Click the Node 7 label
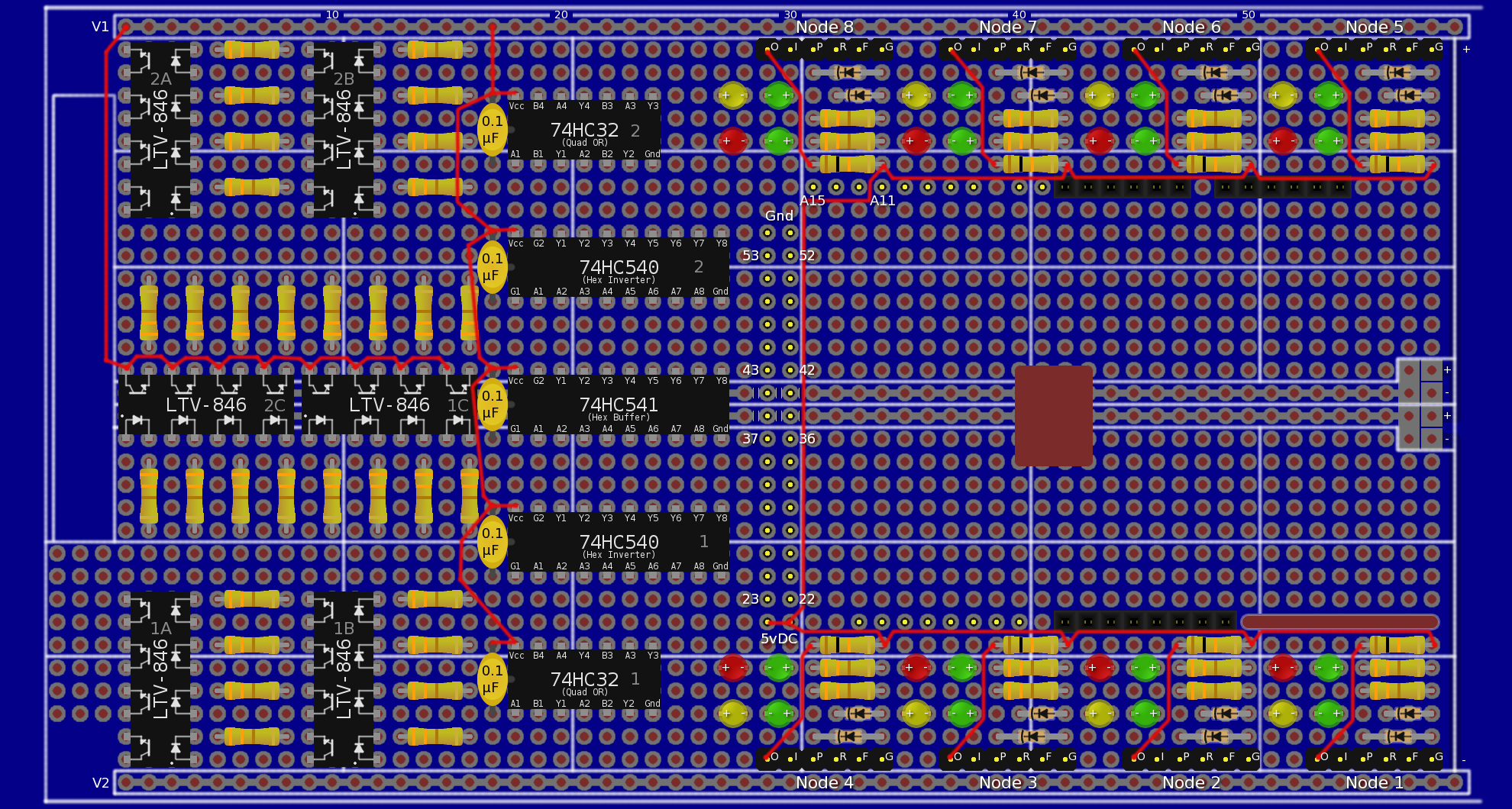This screenshot has width=1512, height=809. pyautogui.click(x=1008, y=27)
